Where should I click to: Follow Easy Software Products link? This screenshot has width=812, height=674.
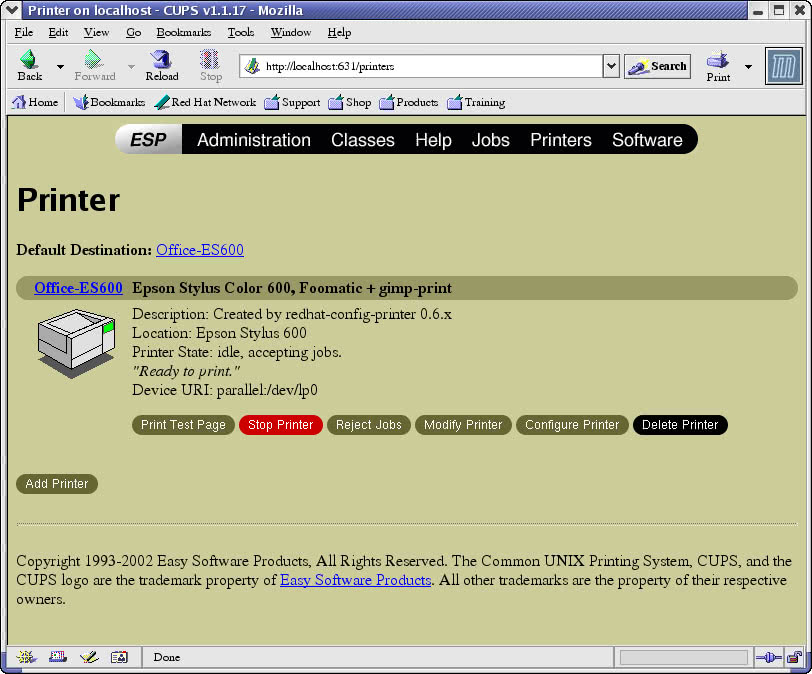coord(355,580)
